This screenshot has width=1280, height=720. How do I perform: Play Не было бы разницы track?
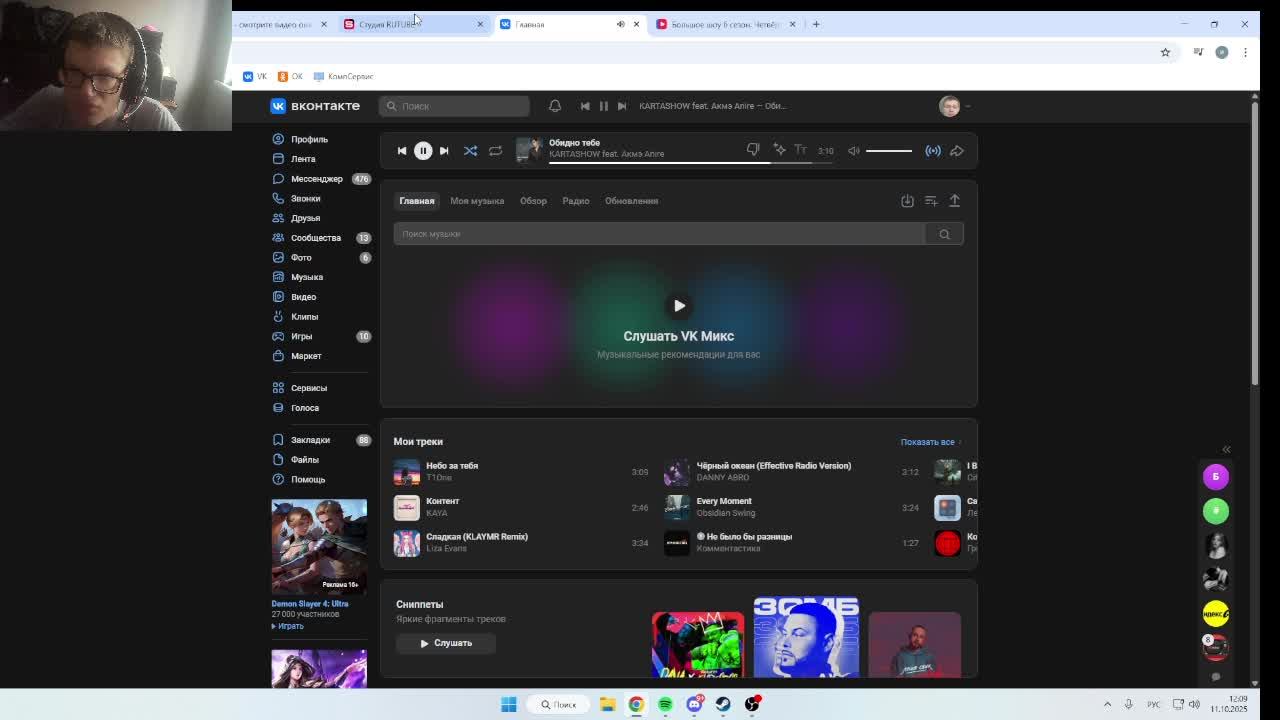pos(791,543)
